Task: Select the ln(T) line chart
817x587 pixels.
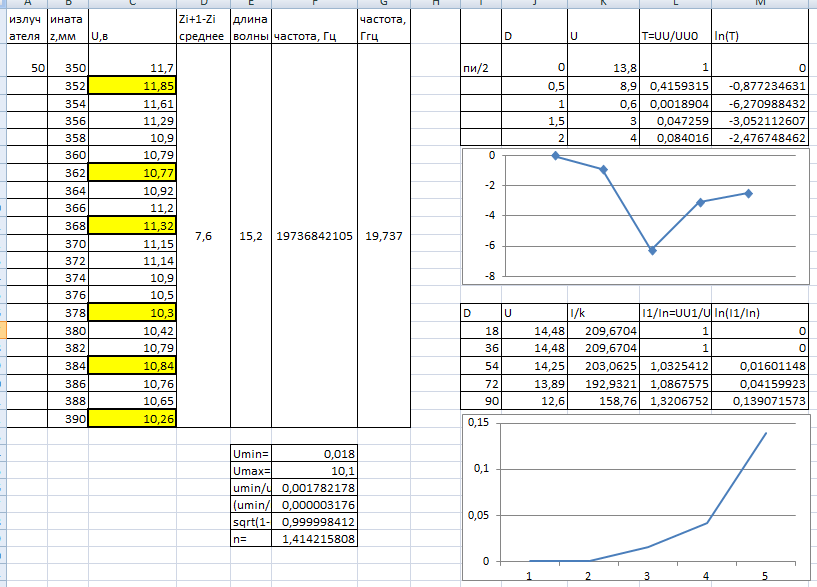Action: tap(636, 217)
